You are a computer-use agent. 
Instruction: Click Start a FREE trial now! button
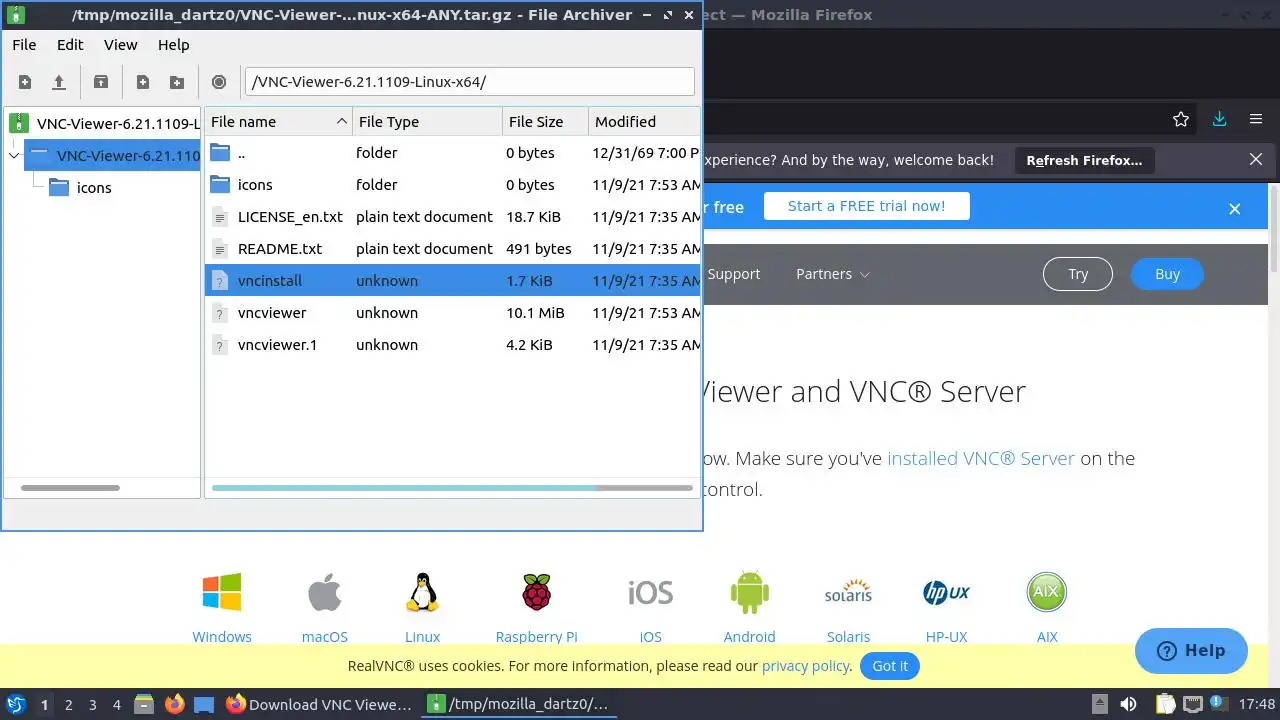click(x=866, y=206)
